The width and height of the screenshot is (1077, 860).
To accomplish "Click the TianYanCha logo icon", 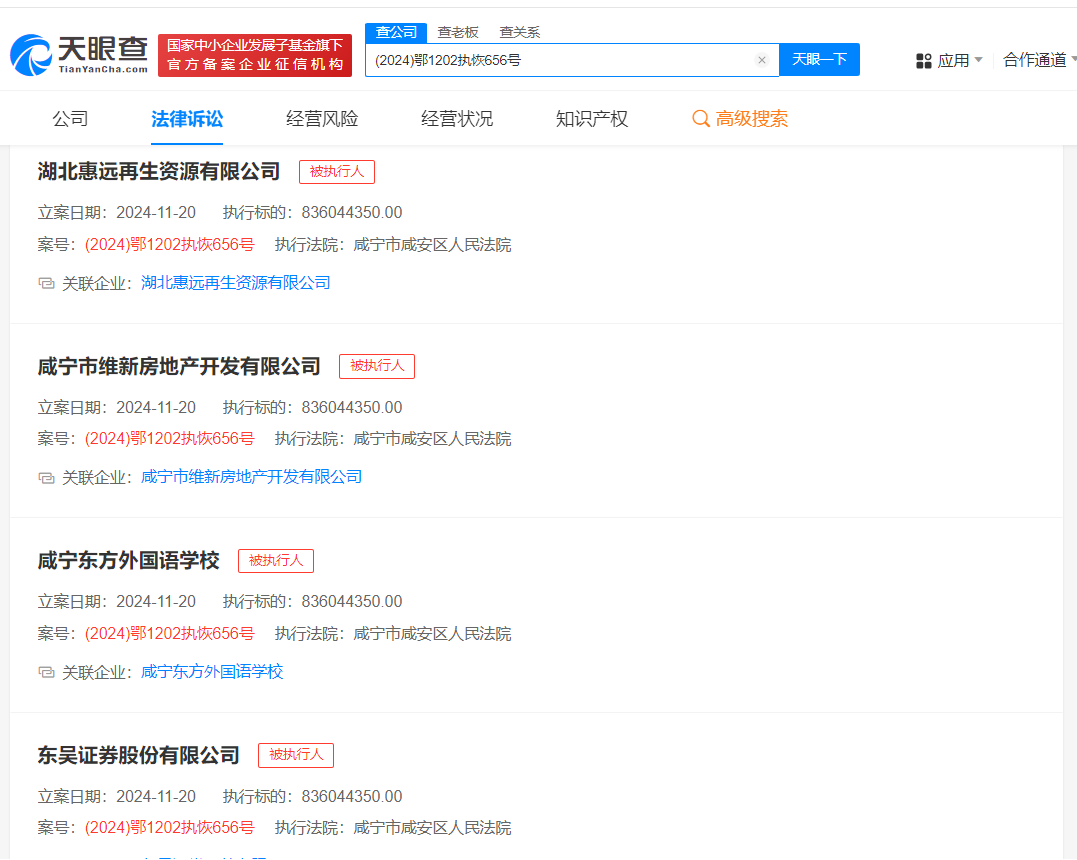I will click(x=31, y=55).
